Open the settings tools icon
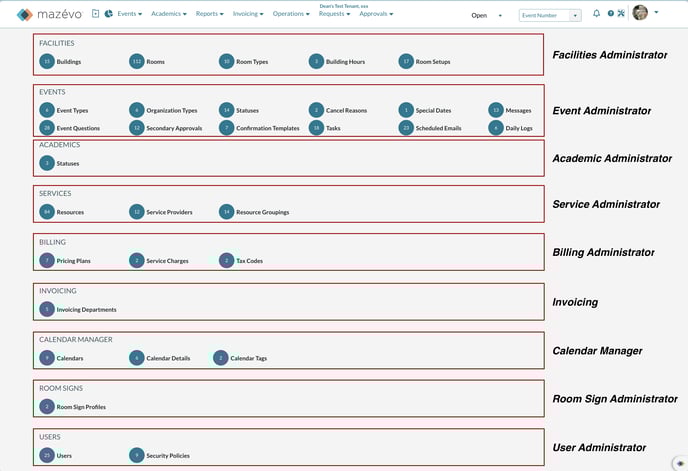The height and width of the screenshot is (471, 688). click(x=621, y=13)
